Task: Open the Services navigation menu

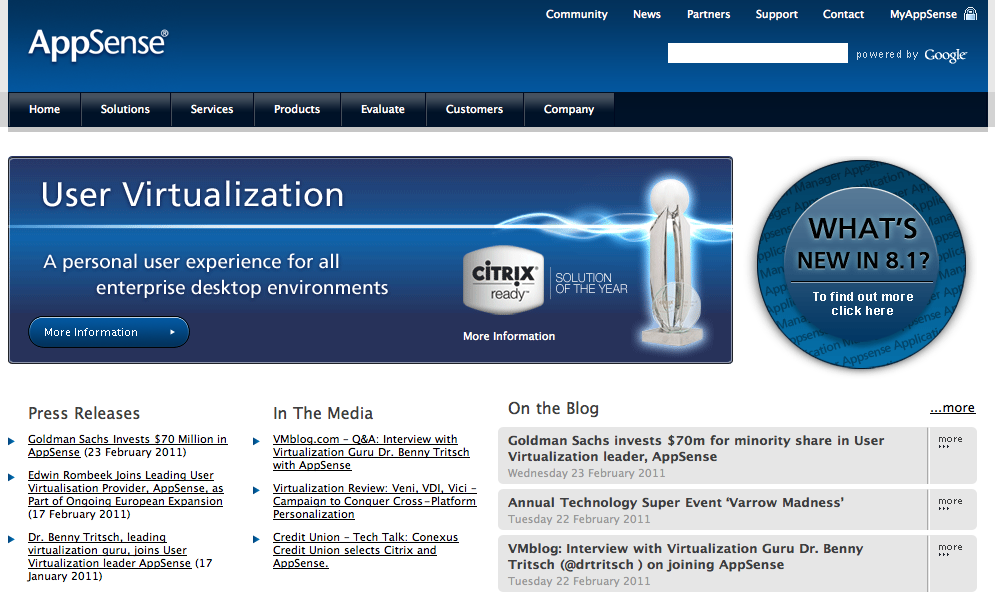Action: pos(212,109)
